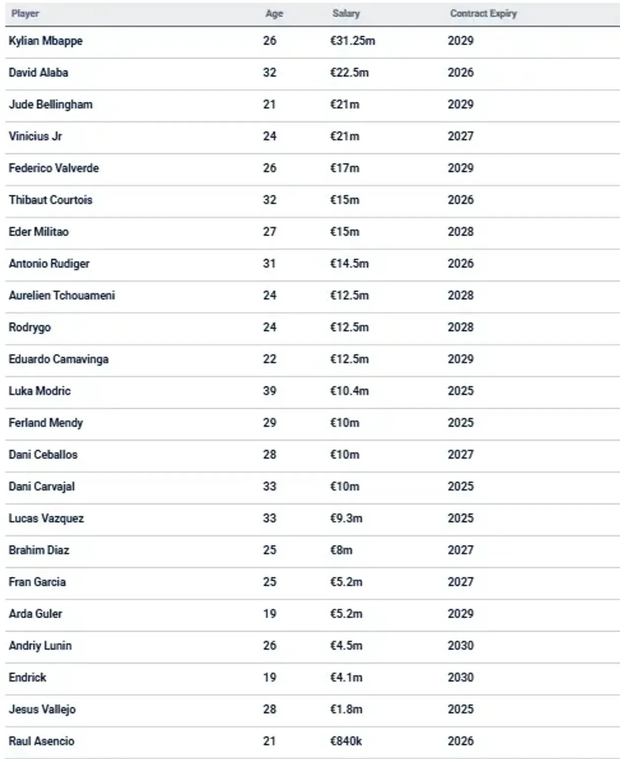The width and height of the screenshot is (620, 759).
Task: Select the Contract Expiry column header
Action: pos(484,14)
